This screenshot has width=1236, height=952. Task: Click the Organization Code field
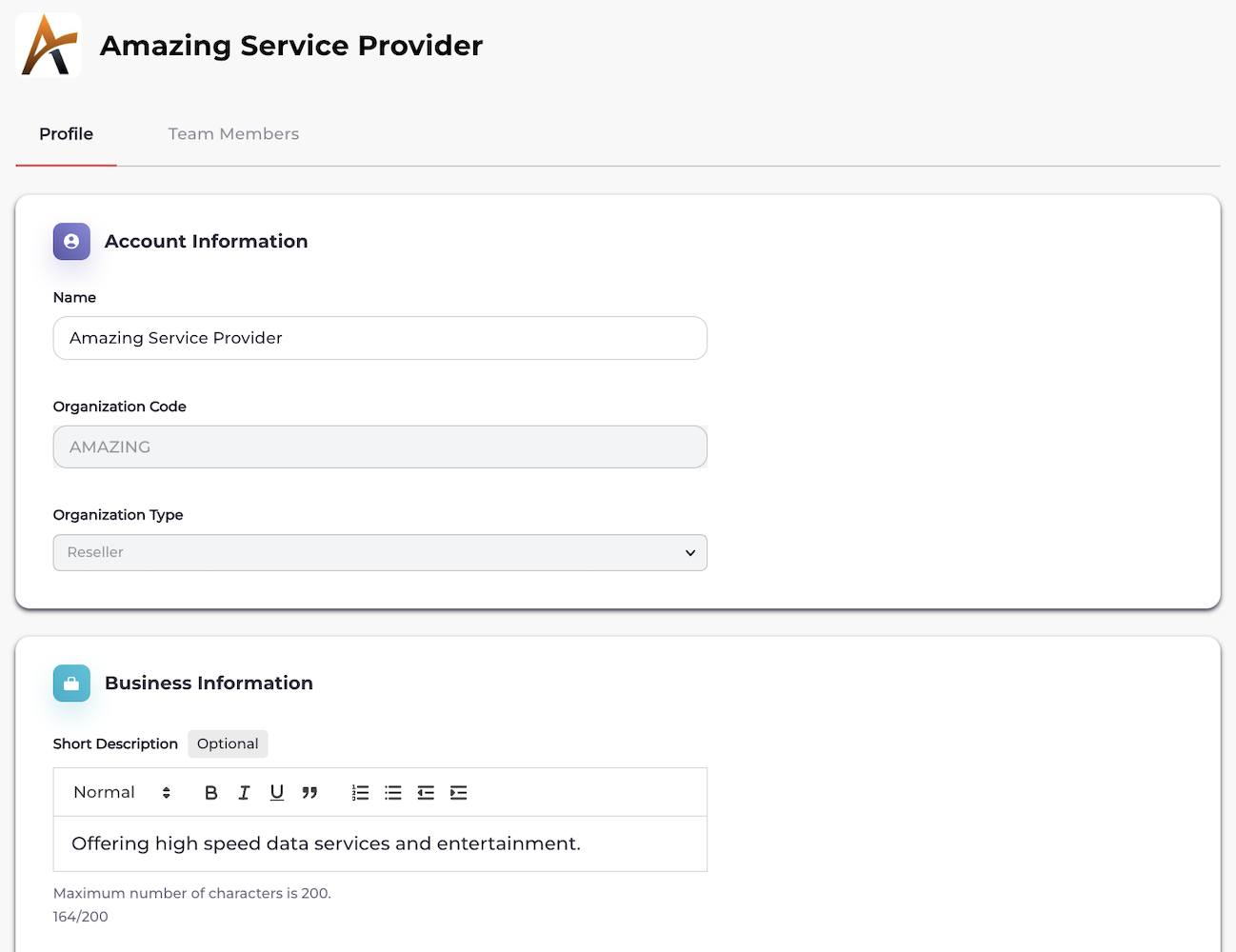pos(380,447)
